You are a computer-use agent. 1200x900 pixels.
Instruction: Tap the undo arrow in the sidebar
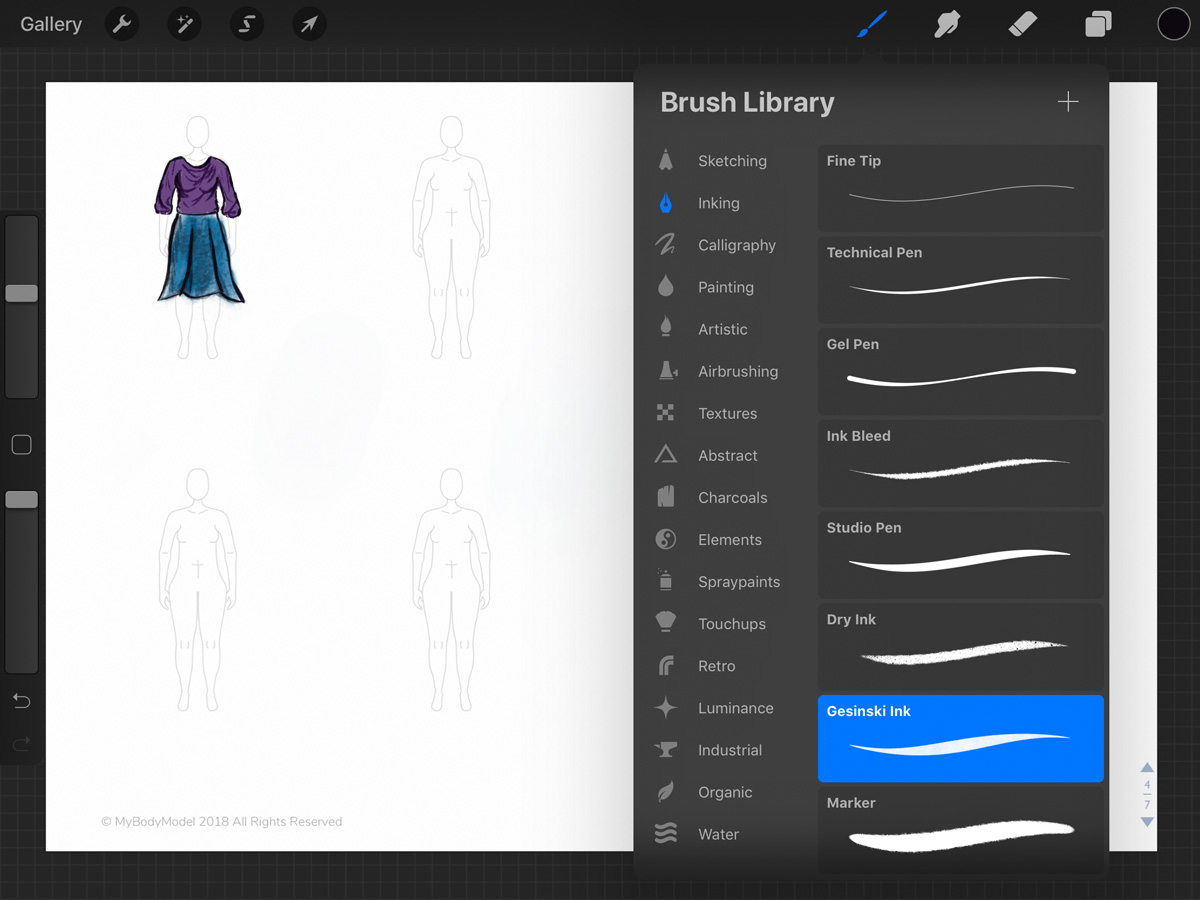(21, 700)
